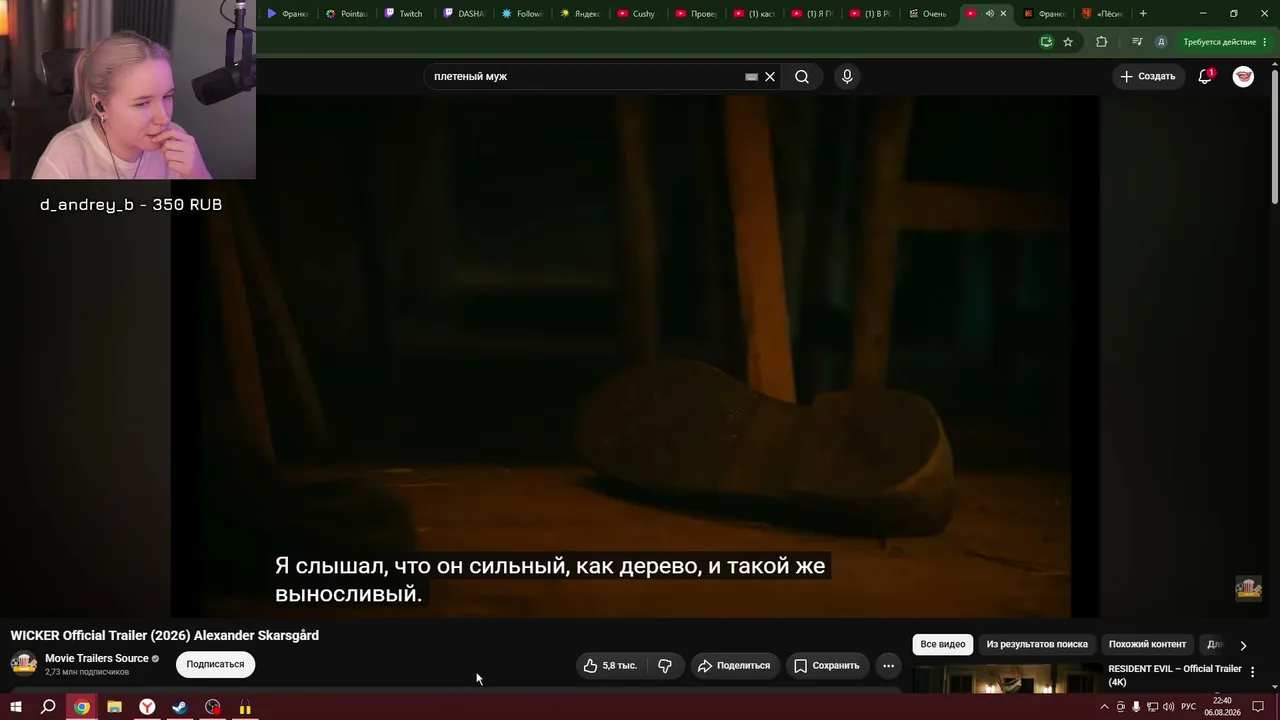Click the video player area
Screen dimensions: 1280x720
click(635, 356)
